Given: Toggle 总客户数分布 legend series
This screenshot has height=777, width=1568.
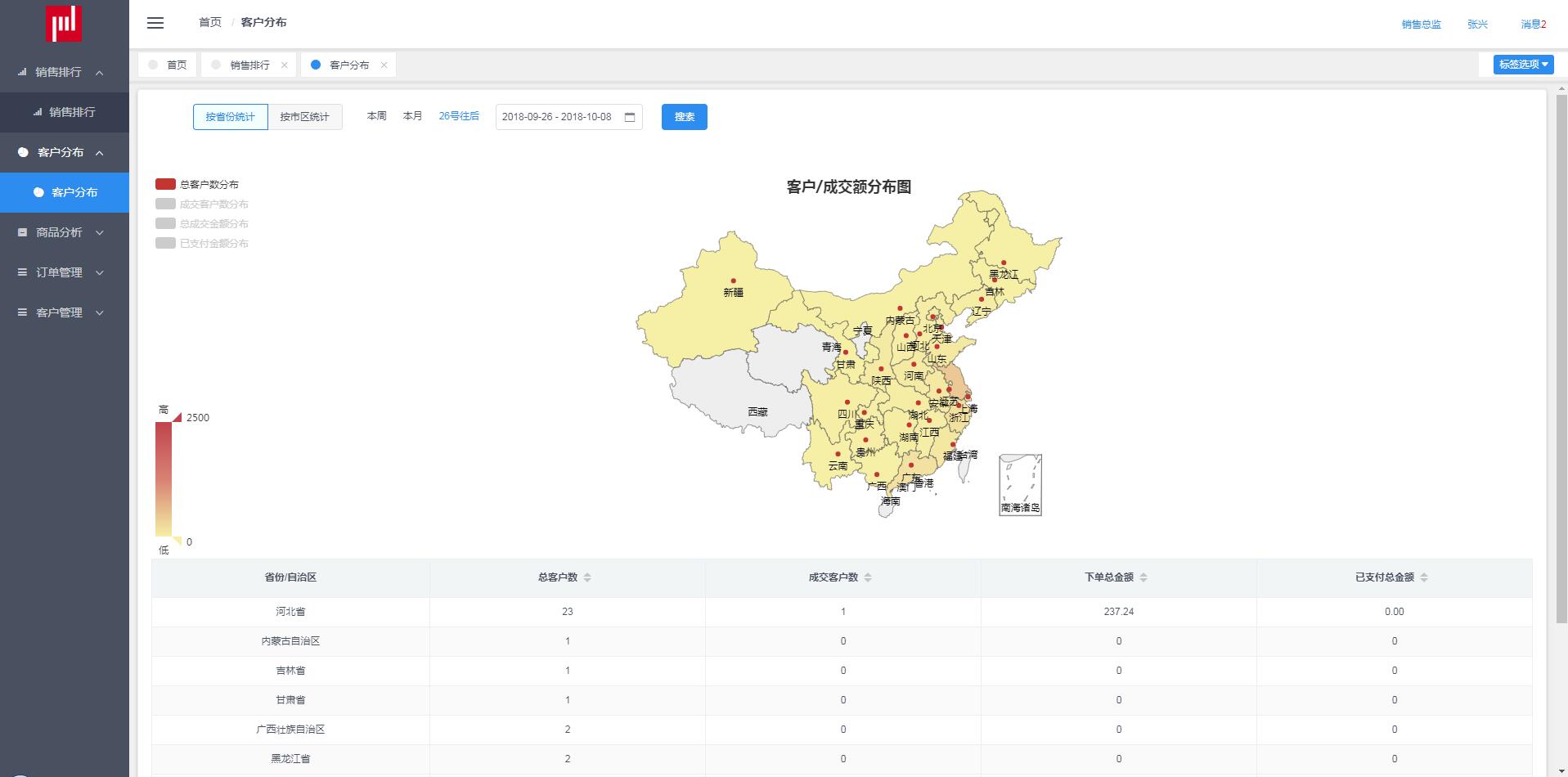Looking at the screenshot, I should [x=197, y=185].
